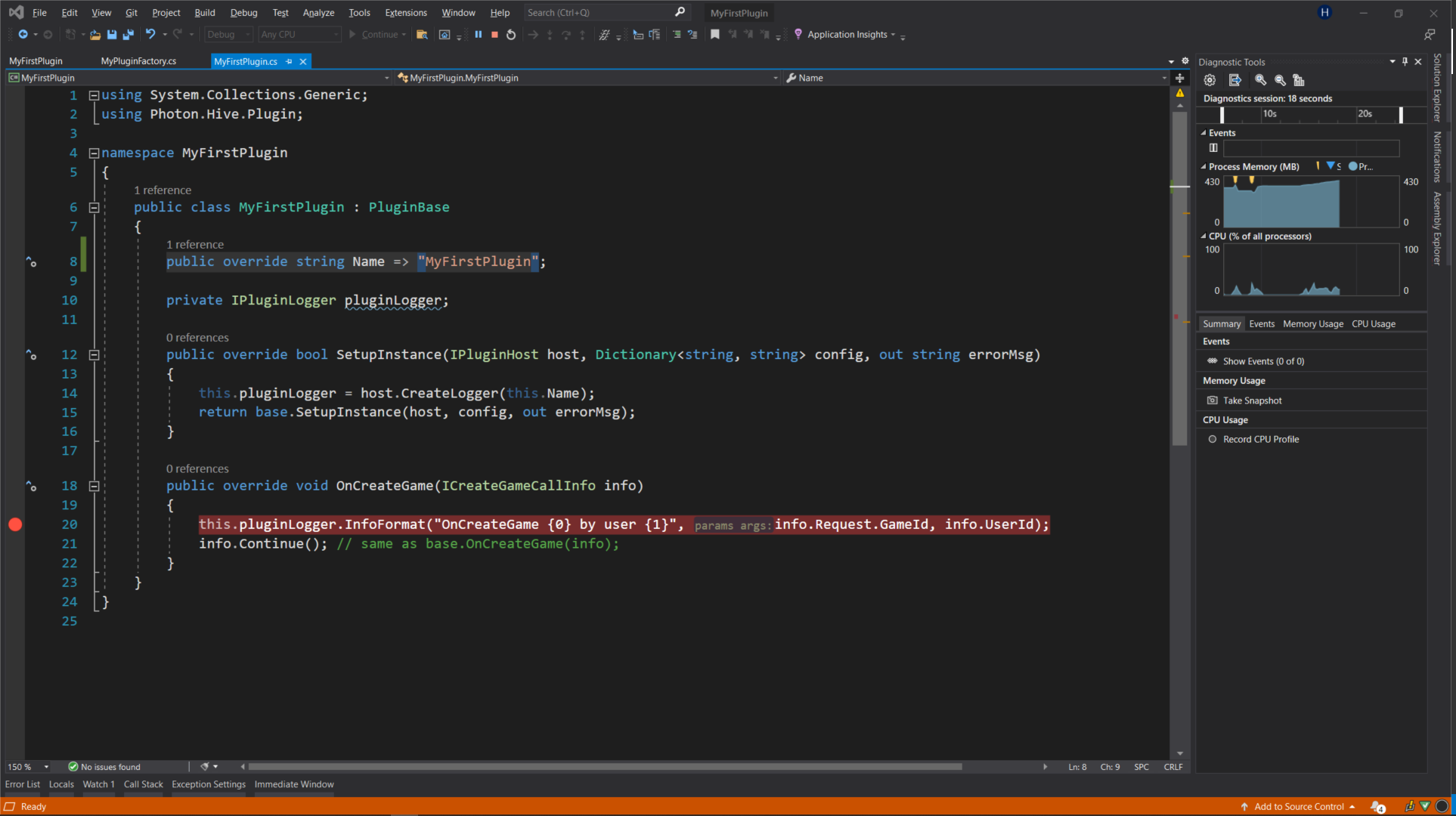Click the Error List status bar item
This screenshot has height=816, width=1456.
click(x=22, y=784)
